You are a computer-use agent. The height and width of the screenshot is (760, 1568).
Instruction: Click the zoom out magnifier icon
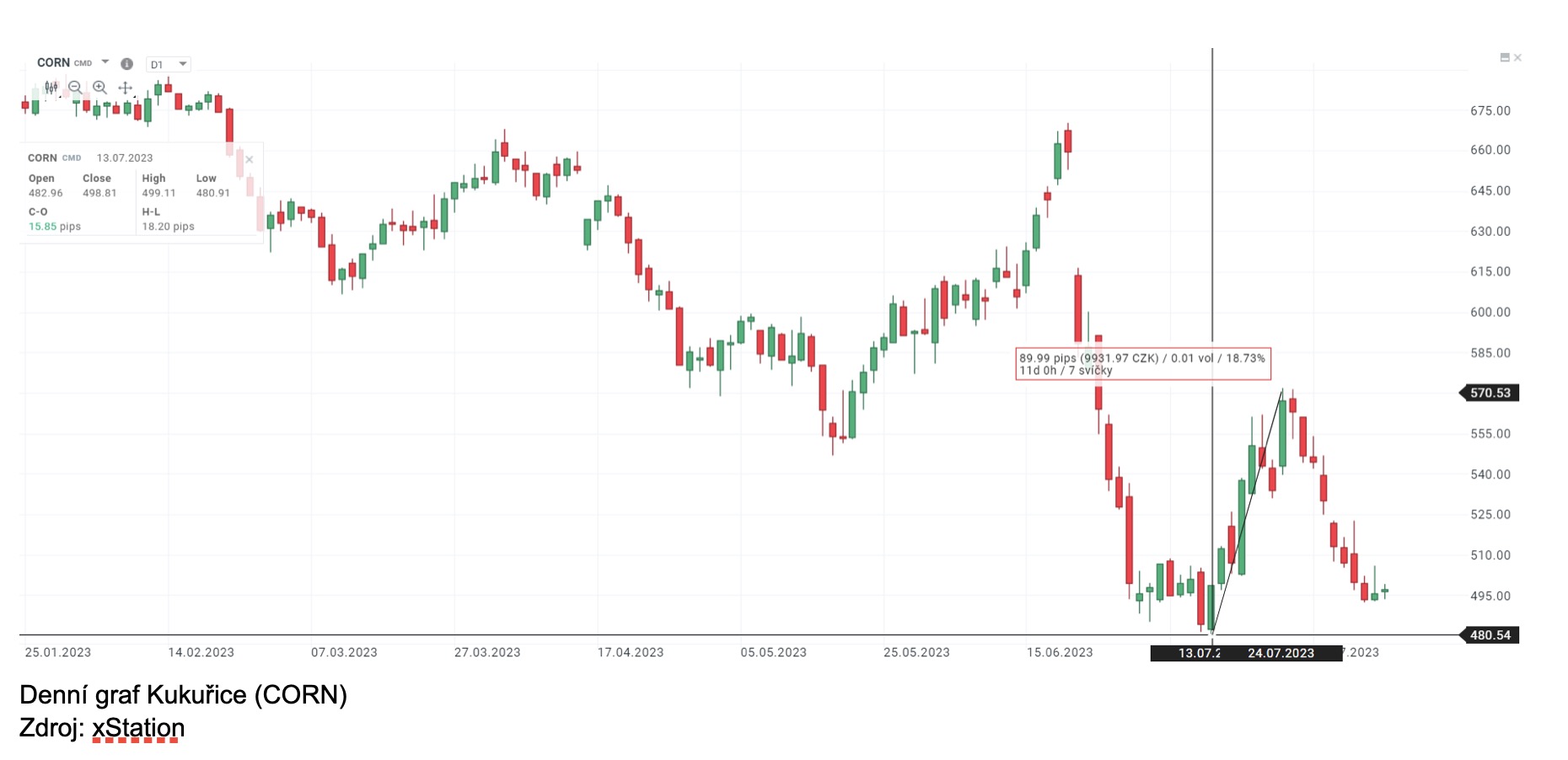[x=74, y=88]
